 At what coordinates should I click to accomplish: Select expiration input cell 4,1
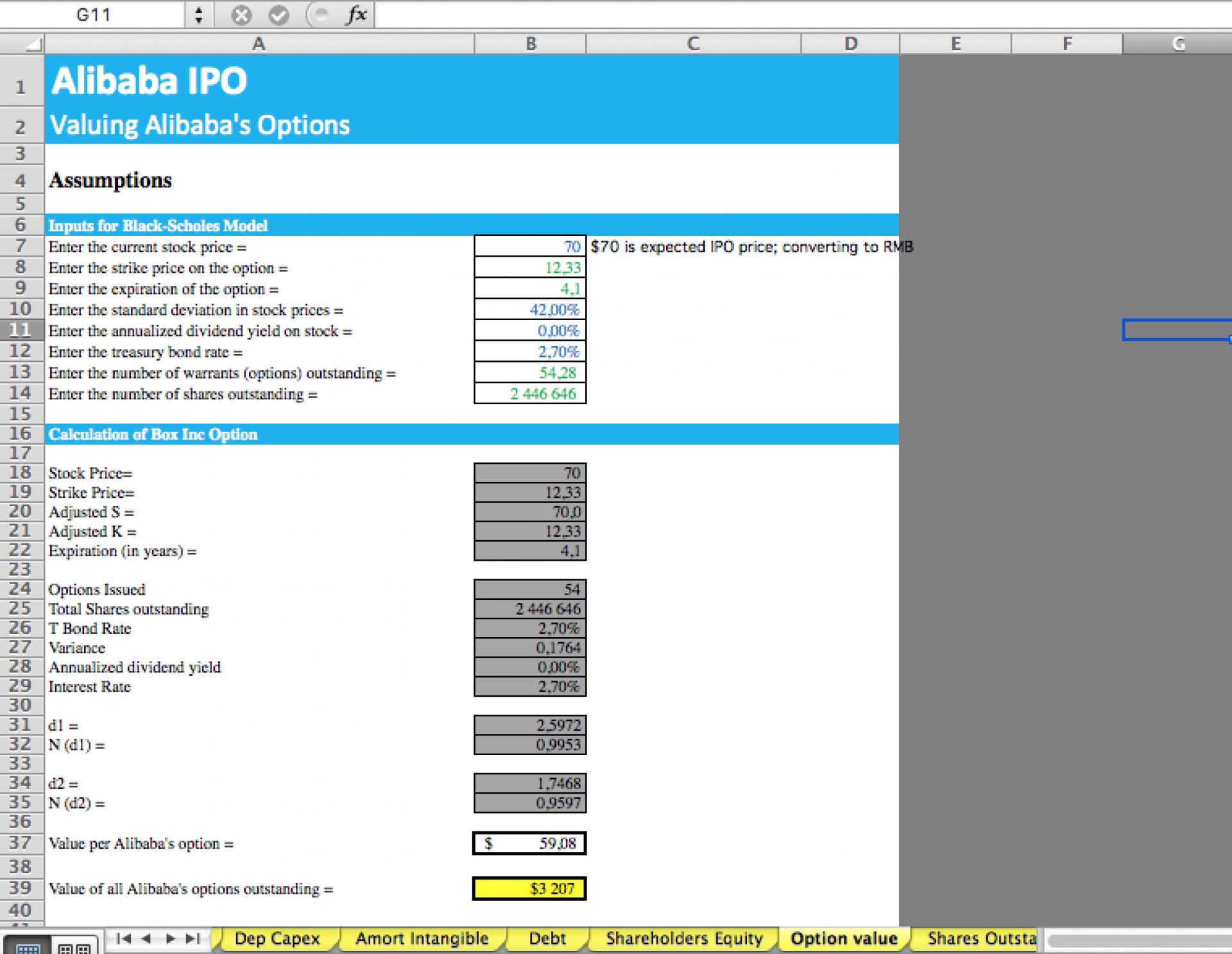[530, 289]
